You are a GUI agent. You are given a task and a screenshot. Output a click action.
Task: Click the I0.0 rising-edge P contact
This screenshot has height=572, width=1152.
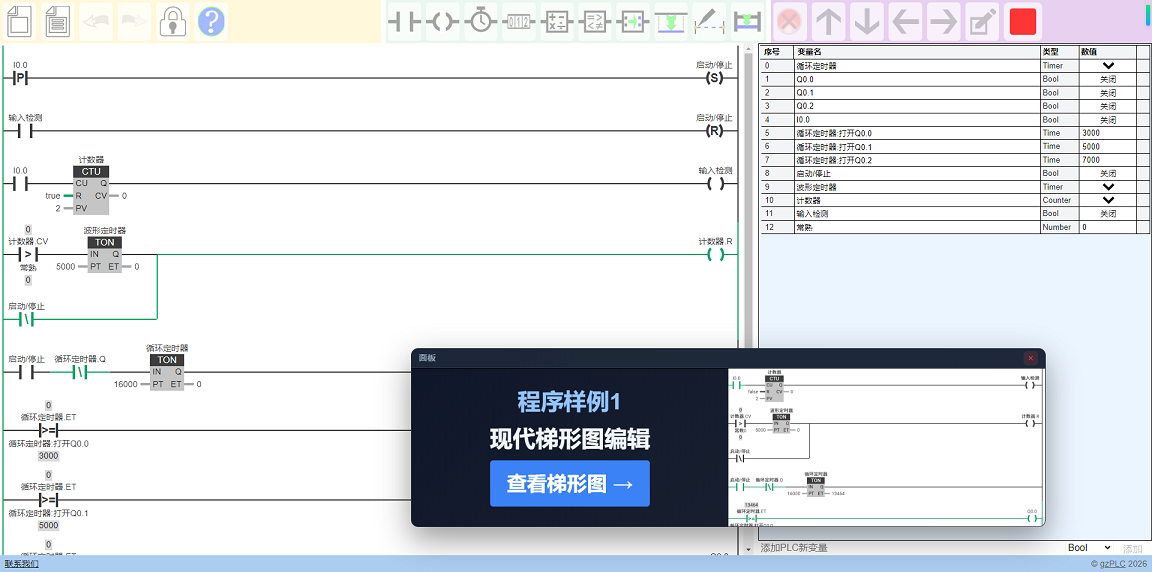click(21, 78)
